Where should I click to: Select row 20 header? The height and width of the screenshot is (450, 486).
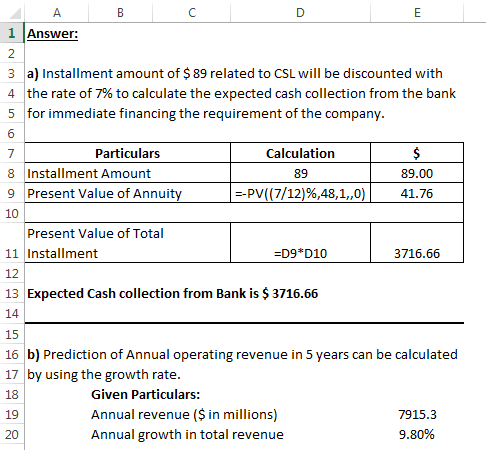pos(12,434)
